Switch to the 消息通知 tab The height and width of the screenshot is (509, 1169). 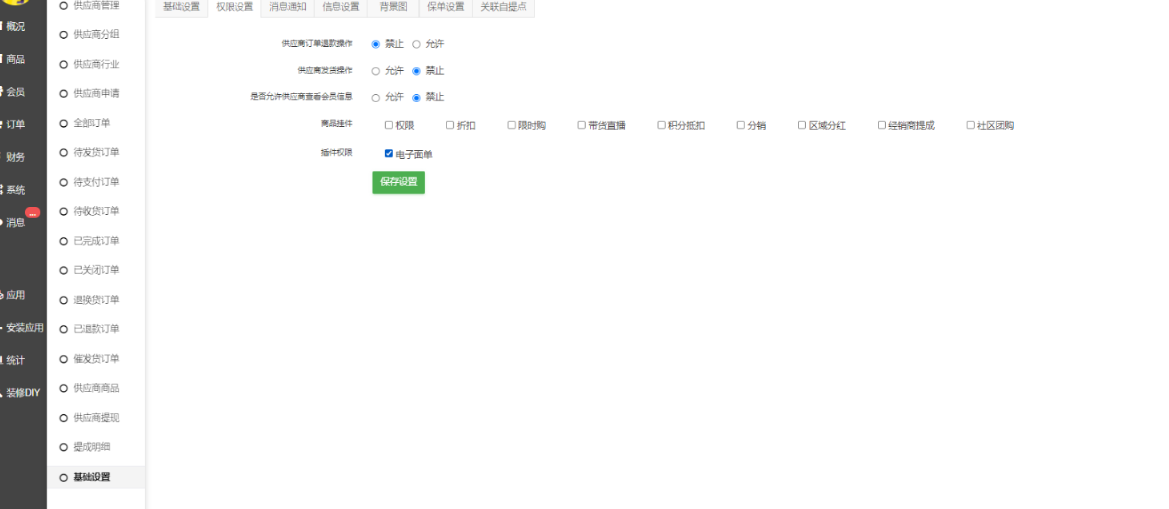tap(288, 7)
